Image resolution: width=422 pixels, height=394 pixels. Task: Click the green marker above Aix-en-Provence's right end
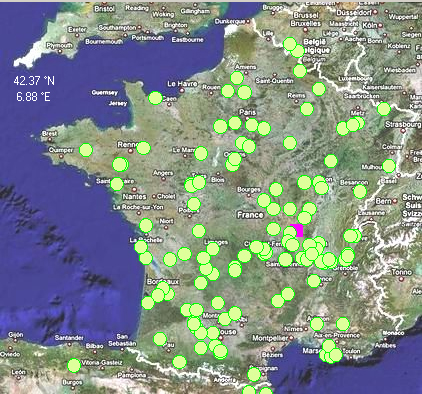pyautogui.click(x=343, y=324)
